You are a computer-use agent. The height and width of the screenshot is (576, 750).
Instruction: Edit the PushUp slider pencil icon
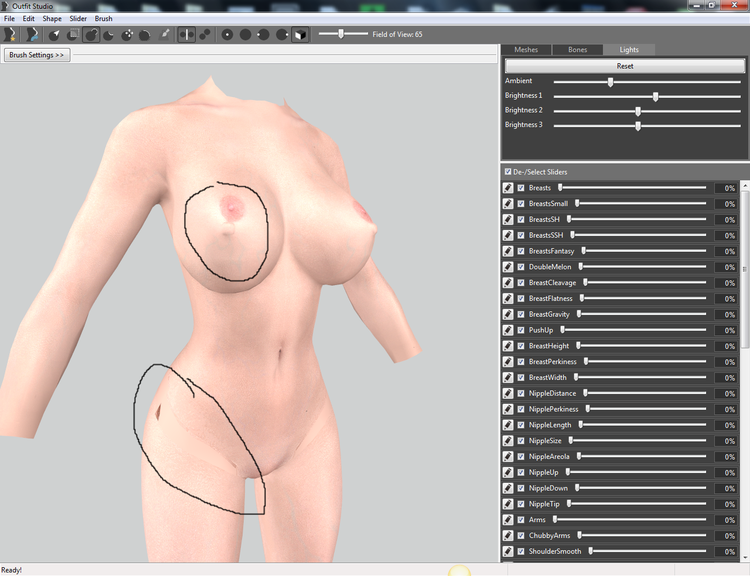(508, 330)
